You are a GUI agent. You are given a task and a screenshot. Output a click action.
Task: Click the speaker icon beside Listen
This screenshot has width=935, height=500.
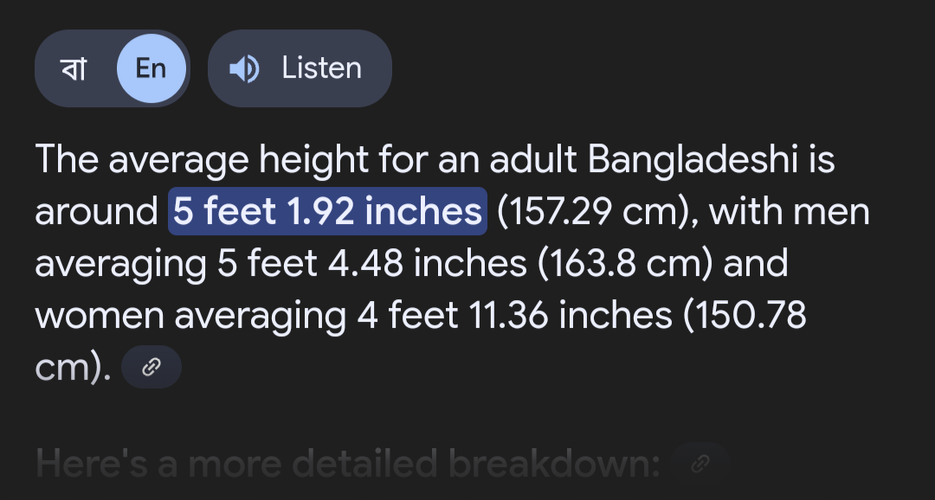click(x=244, y=69)
